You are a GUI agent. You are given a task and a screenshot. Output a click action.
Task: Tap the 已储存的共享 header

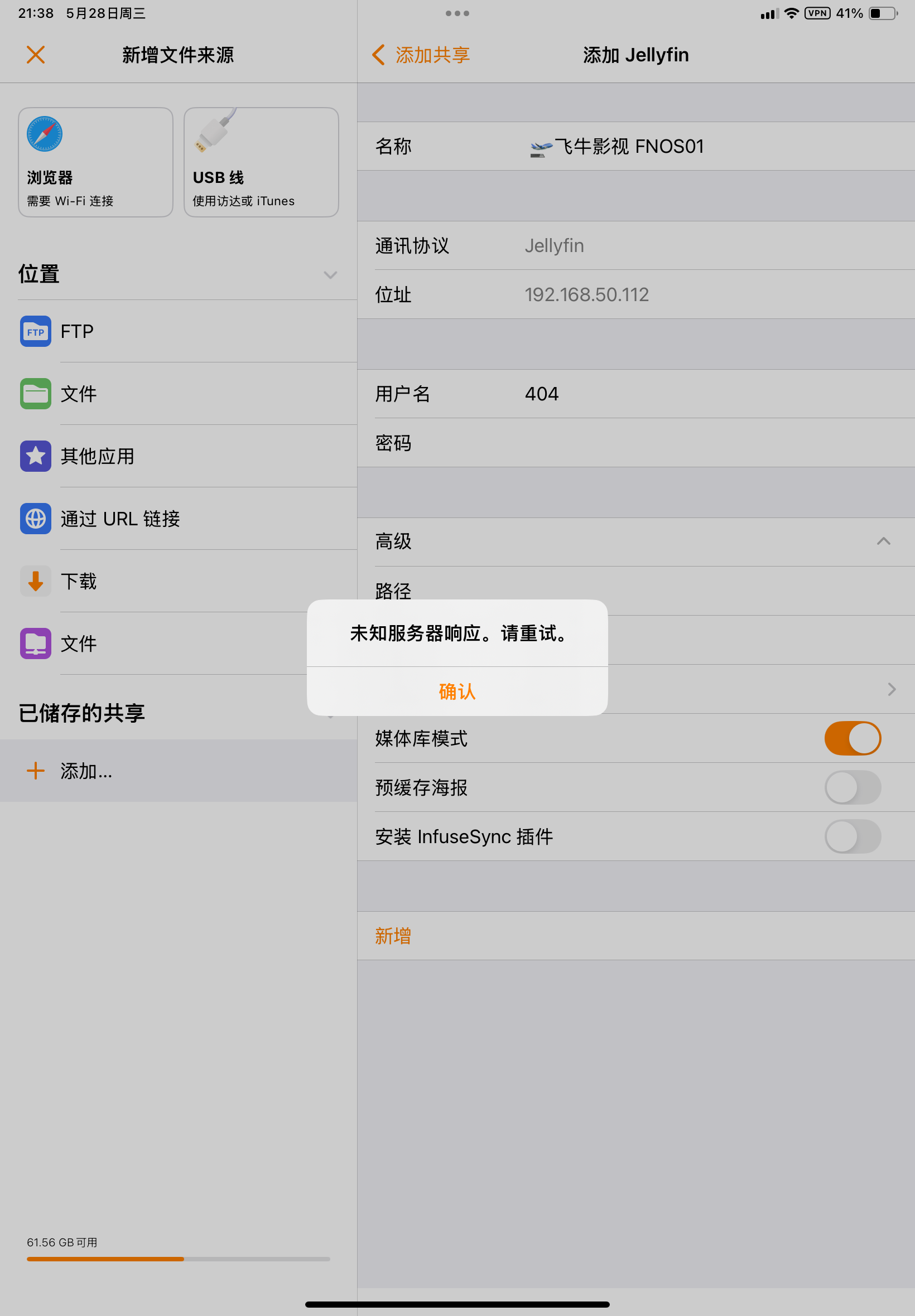81,713
